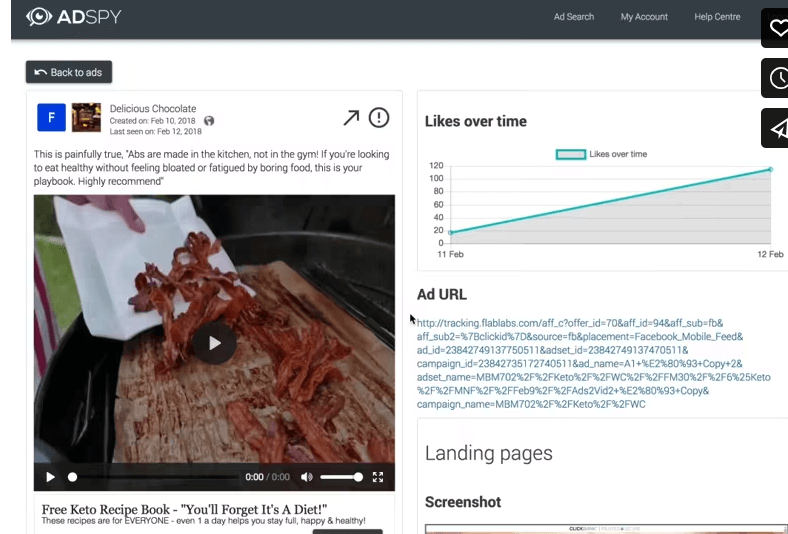The height and width of the screenshot is (534, 788).
Task: Enter fullscreen mode on the video
Action: click(378, 477)
